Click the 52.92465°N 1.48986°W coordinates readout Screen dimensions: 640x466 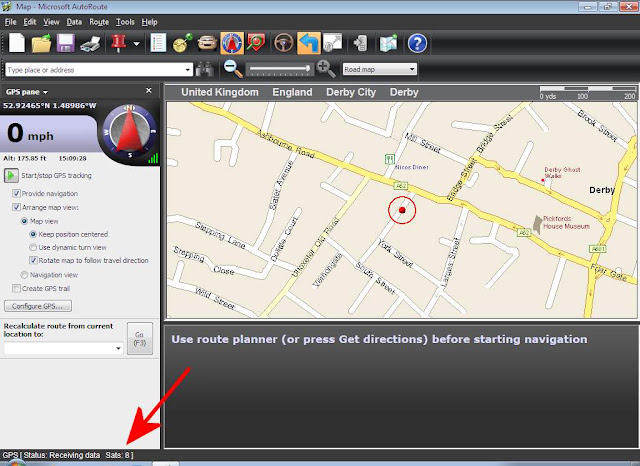49,106
